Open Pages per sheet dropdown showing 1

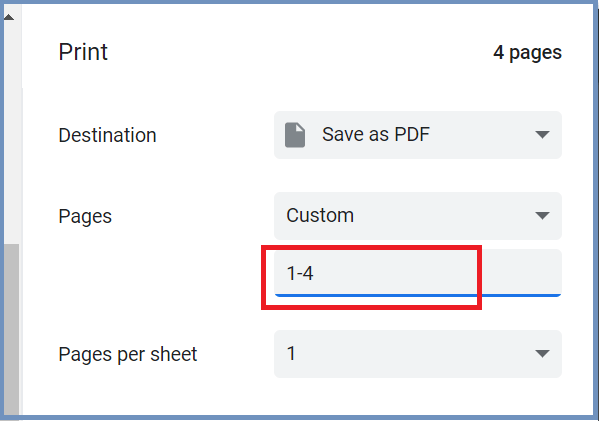click(418, 354)
